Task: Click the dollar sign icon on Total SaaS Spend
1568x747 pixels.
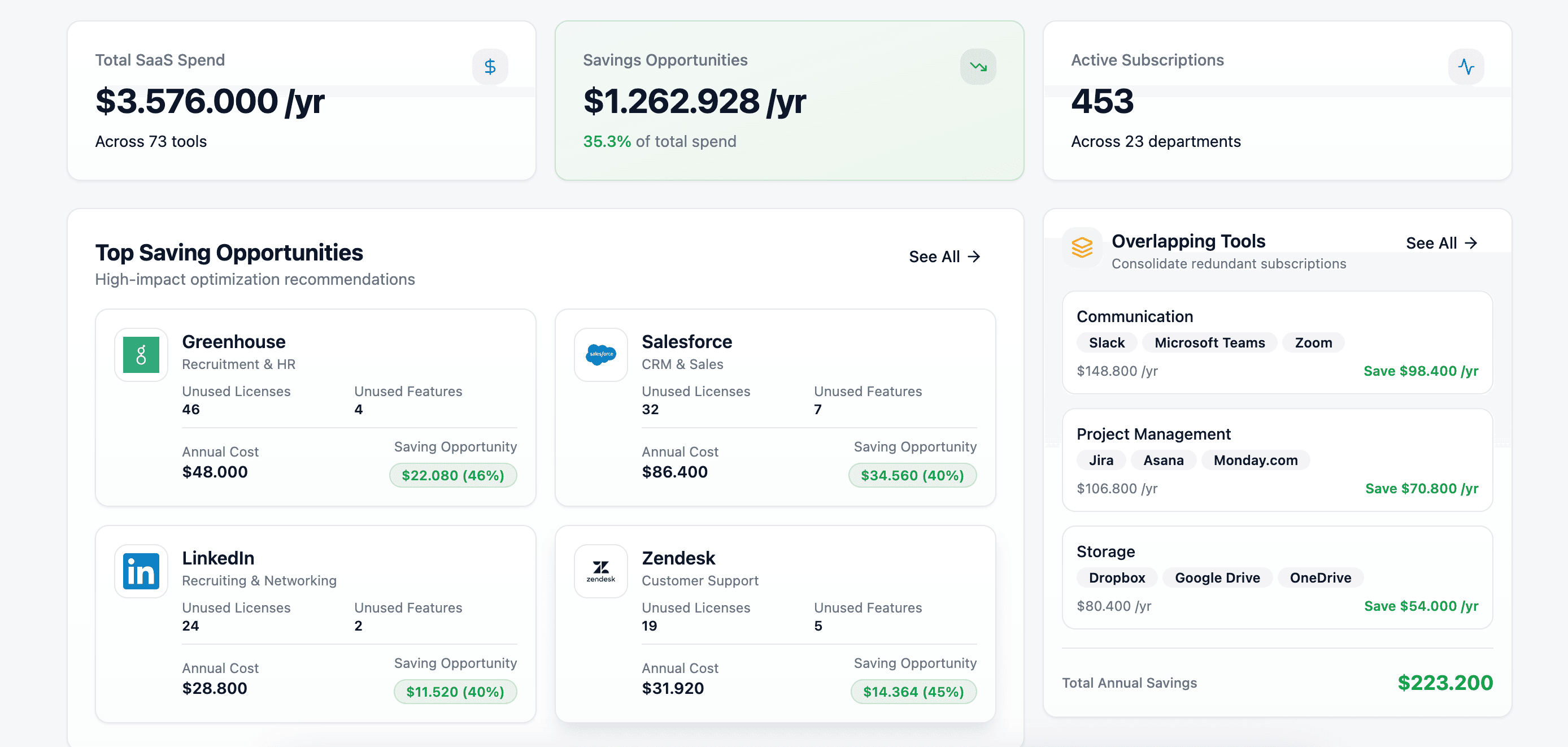Action: [489, 66]
